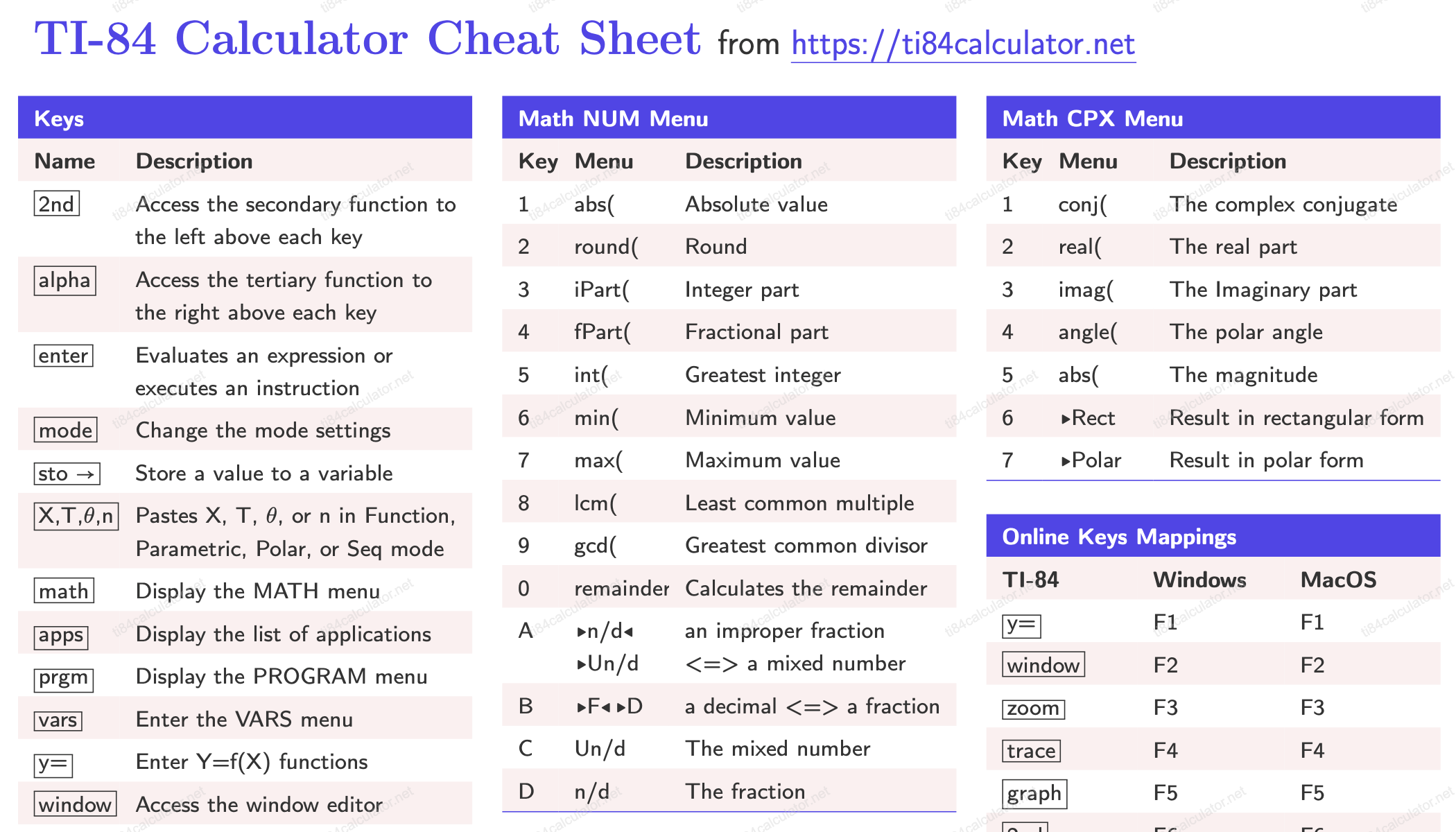Select the boxed vars key

pos(58,720)
